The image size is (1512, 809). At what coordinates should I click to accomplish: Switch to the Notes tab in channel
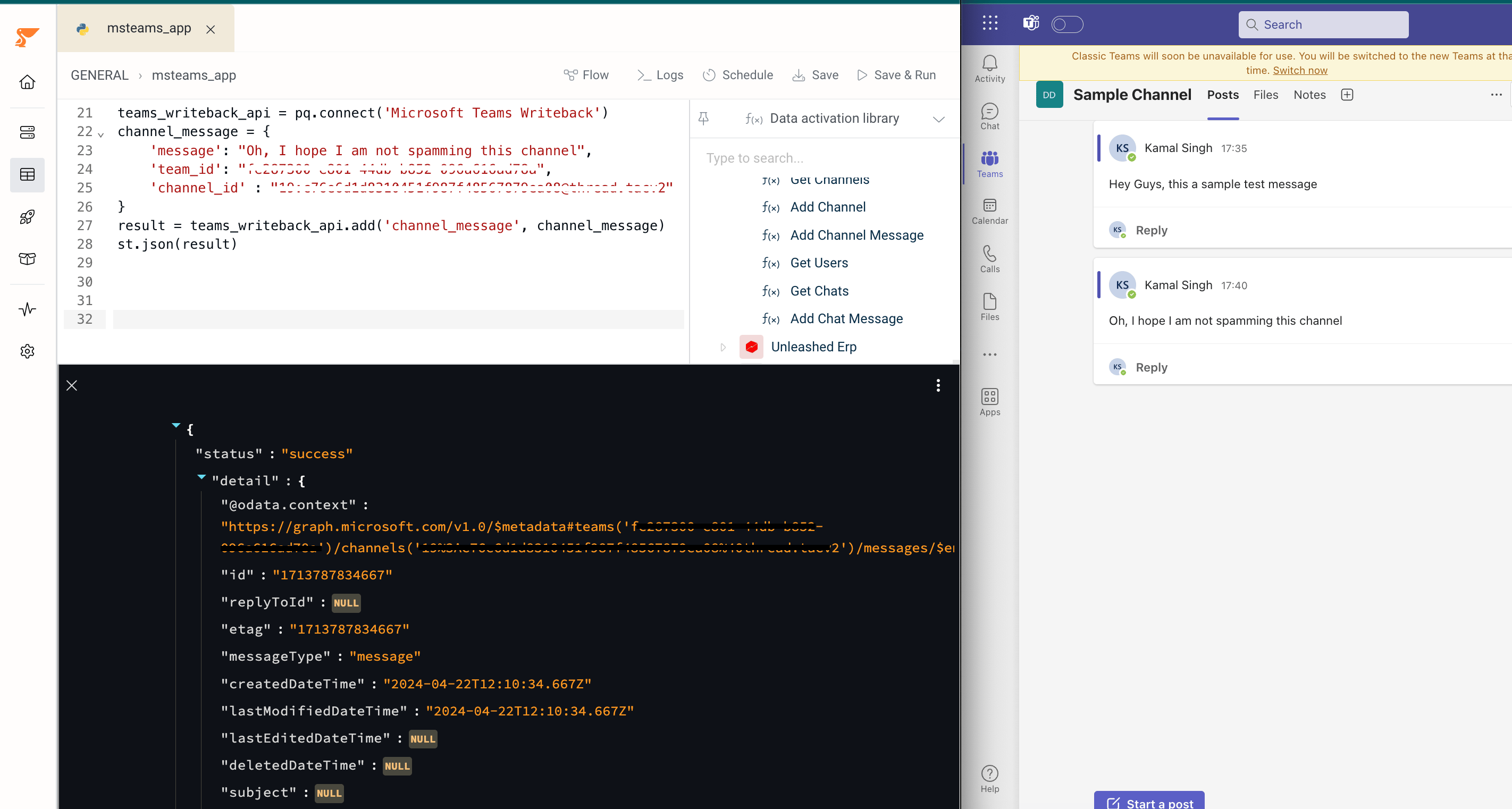[1309, 95]
